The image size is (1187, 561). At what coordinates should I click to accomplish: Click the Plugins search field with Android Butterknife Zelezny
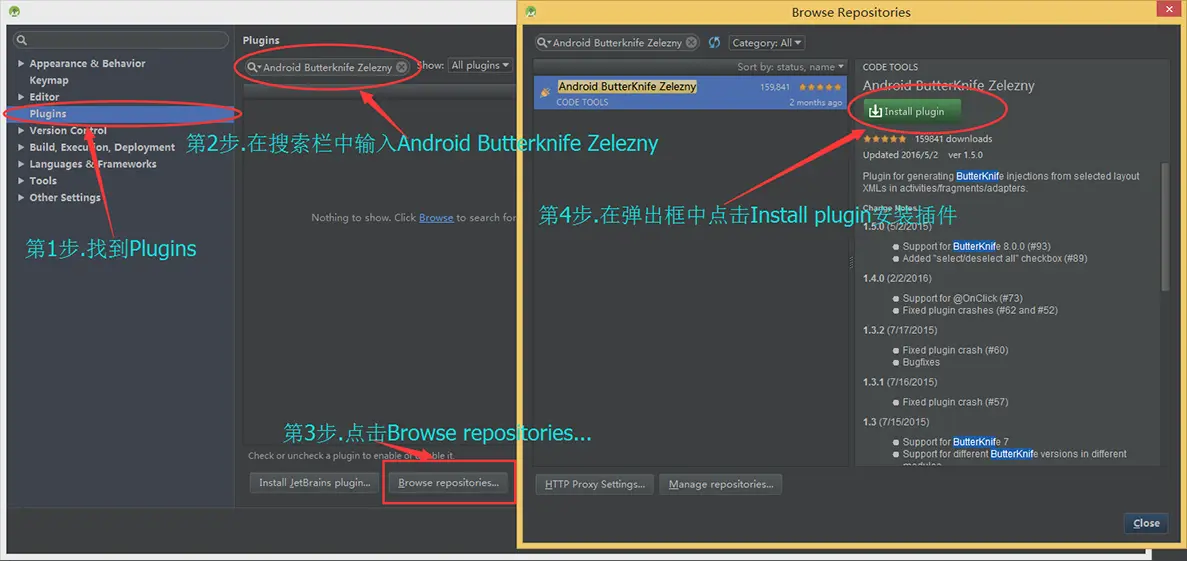click(x=327, y=67)
